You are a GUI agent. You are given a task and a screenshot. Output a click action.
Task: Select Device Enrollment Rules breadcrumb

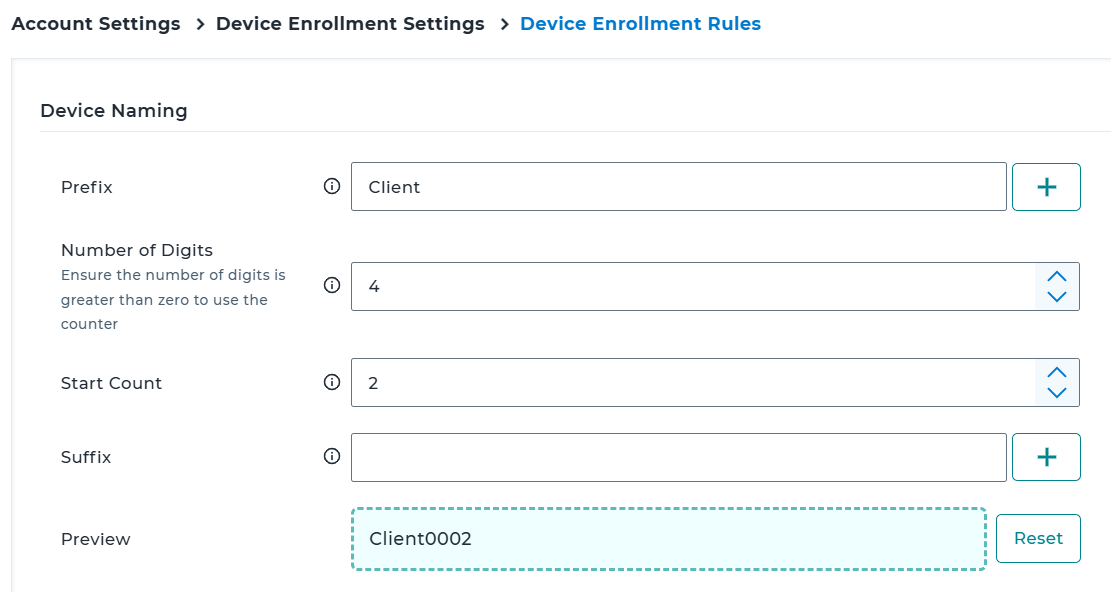point(640,24)
